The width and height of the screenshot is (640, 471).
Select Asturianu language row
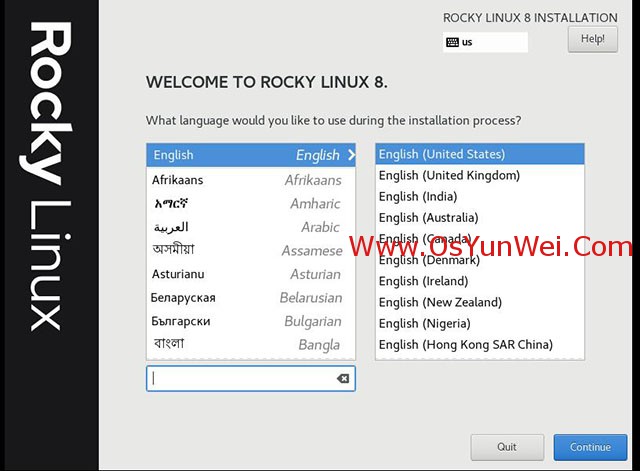[x=251, y=274]
